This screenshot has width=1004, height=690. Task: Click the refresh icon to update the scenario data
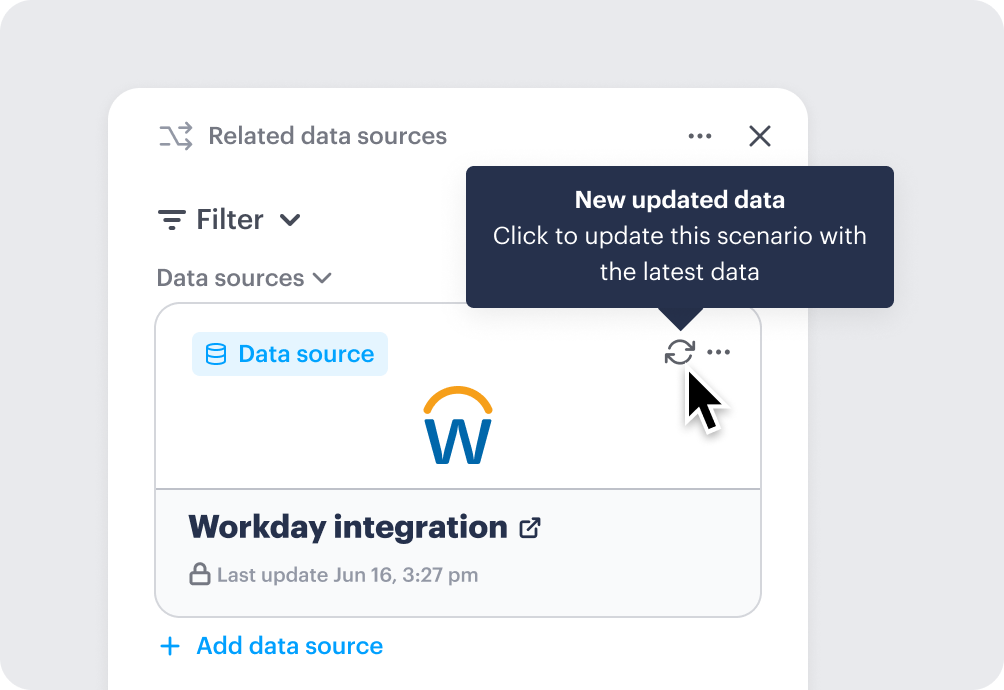point(679,352)
